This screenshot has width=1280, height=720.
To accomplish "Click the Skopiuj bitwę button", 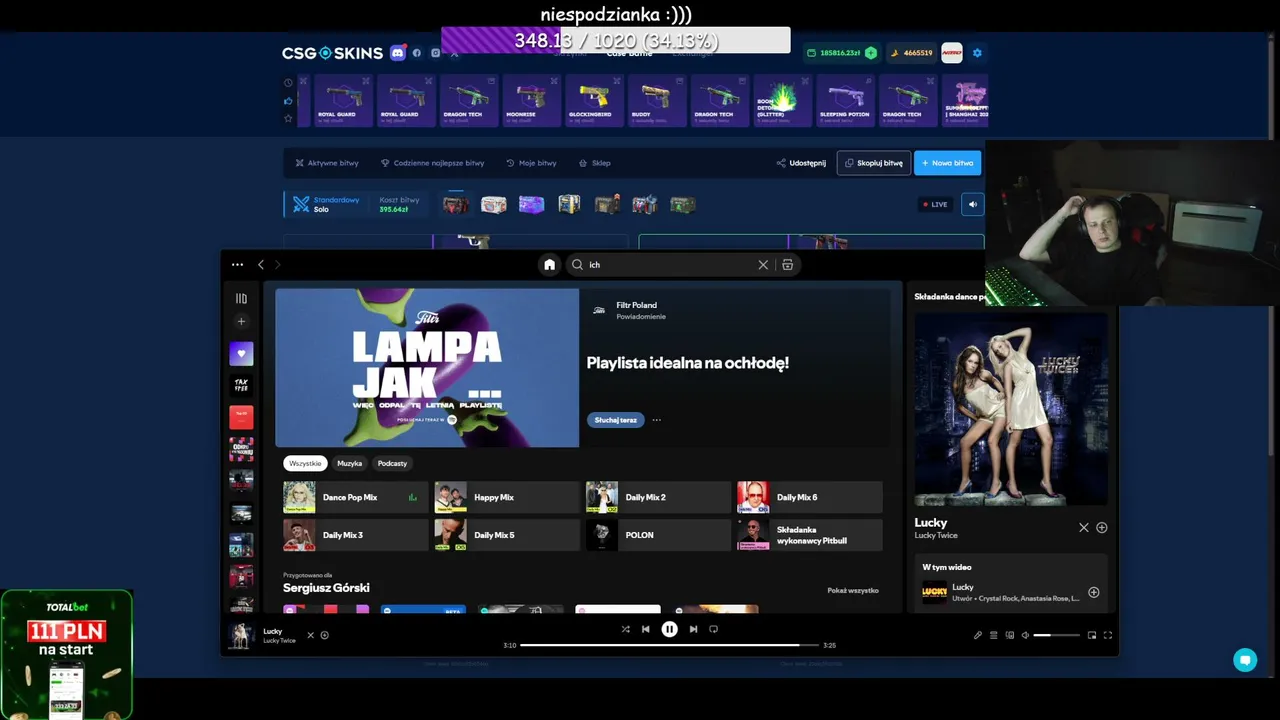I will click(874, 163).
